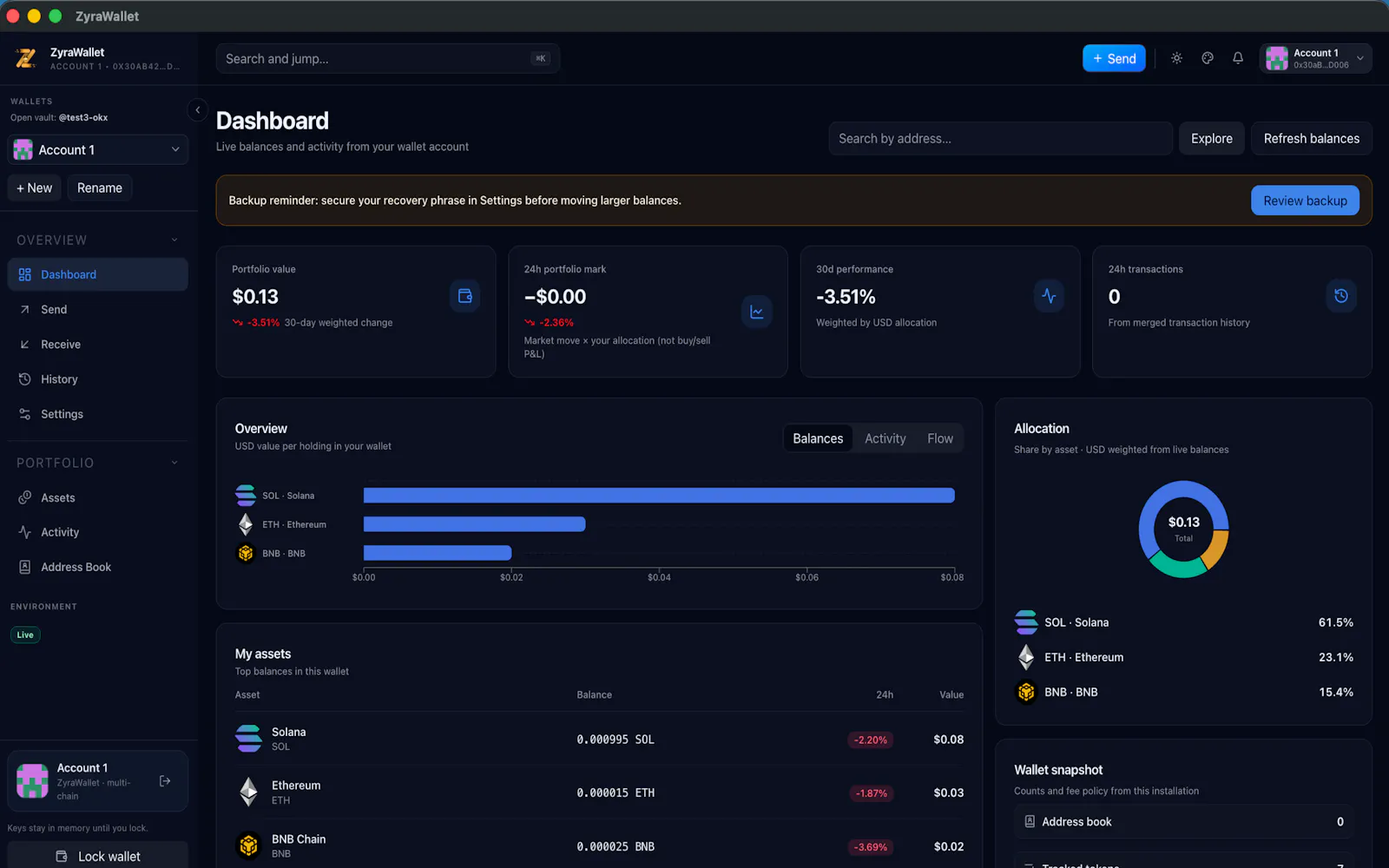Click the Assets coins icon in sidebar

[24, 497]
